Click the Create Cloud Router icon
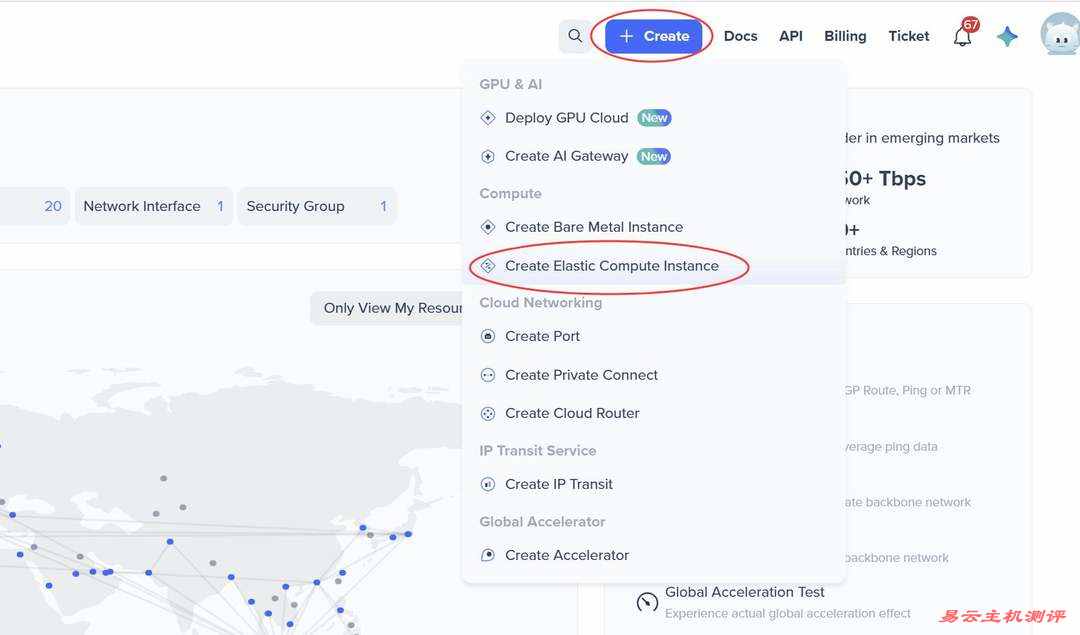1080x635 pixels. click(x=488, y=414)
